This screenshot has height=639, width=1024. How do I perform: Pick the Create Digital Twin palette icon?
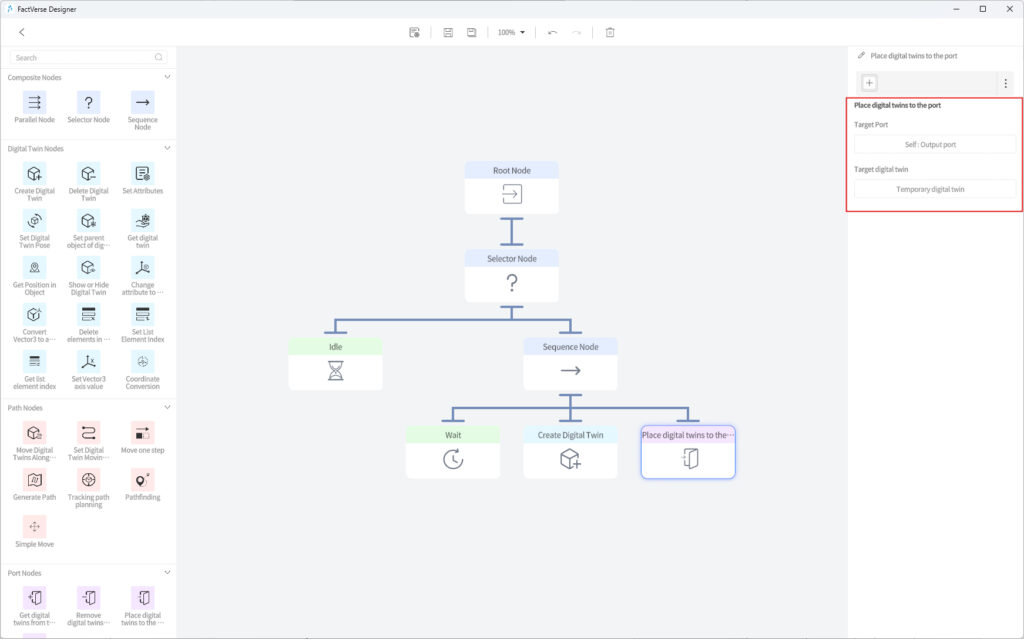tap(35, 174)
